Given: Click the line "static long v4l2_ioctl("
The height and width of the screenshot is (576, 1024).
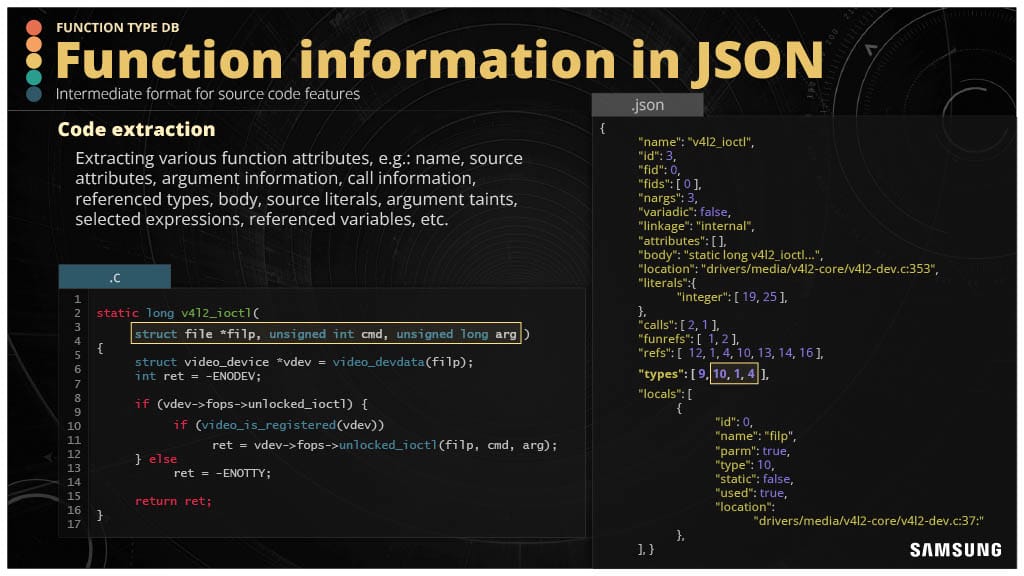Looking at the screenshot, I should click(178, 313).
